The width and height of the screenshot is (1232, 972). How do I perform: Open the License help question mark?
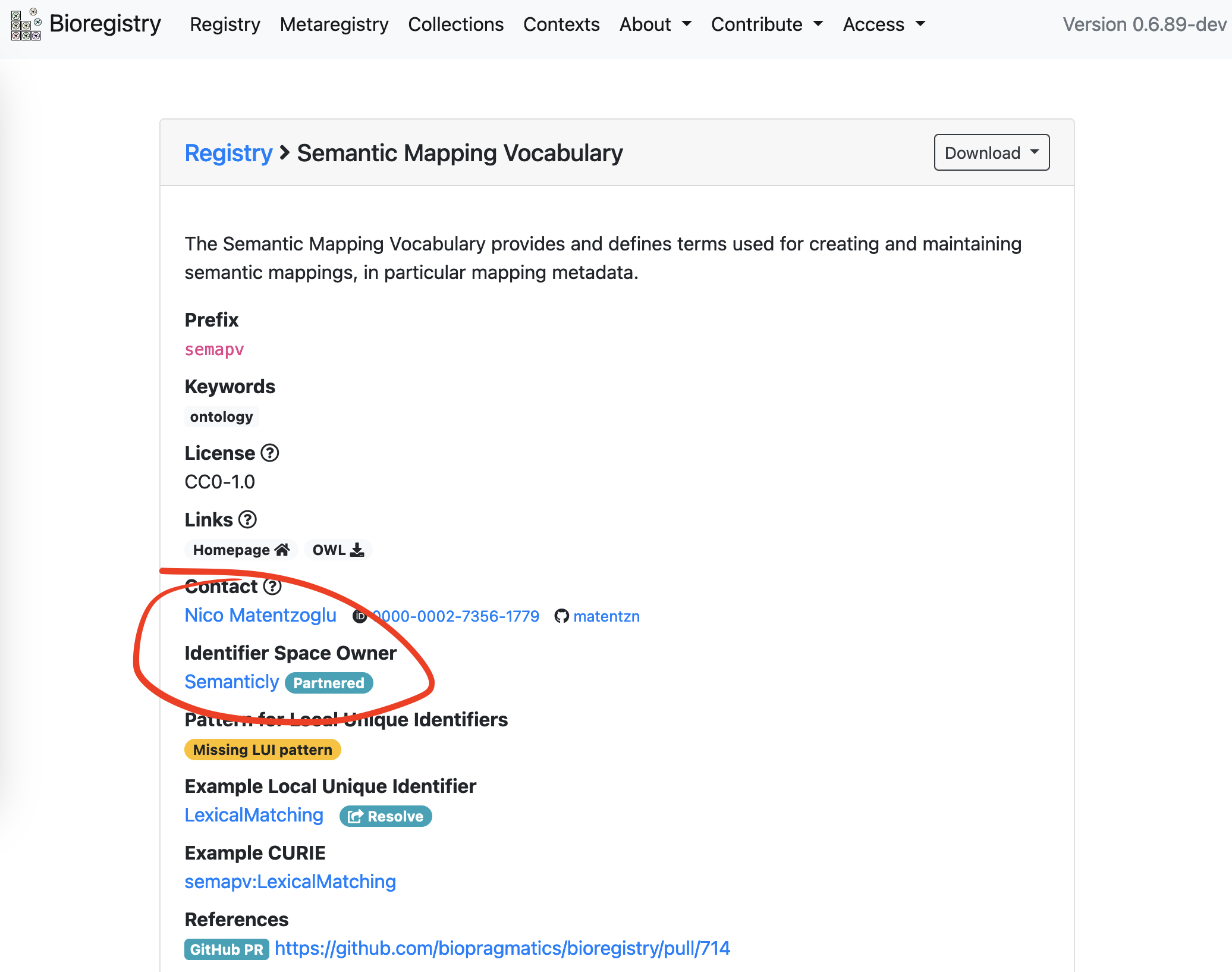pyautogui.click(x=271, y=453)
